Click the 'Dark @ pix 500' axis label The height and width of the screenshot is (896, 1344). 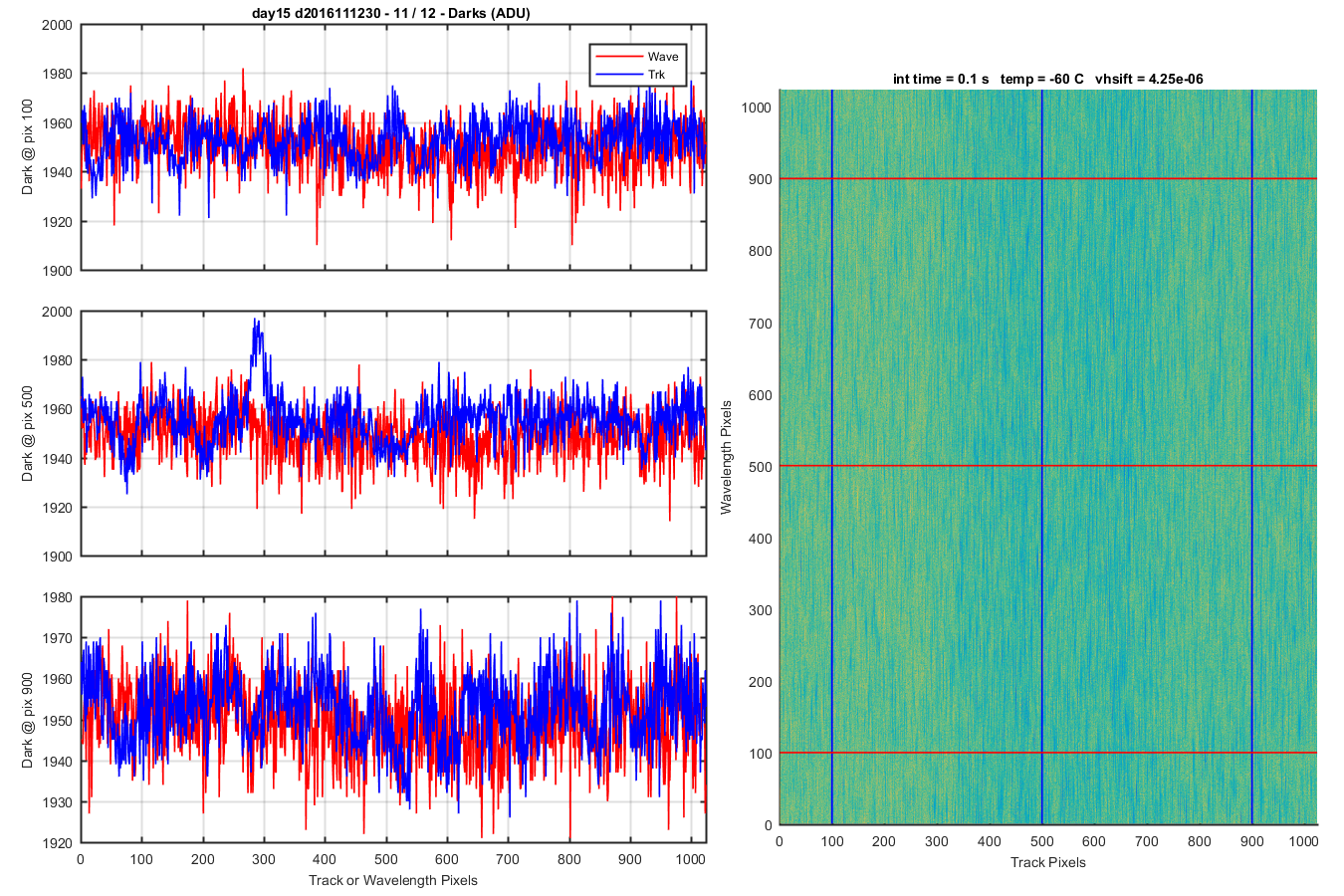(27, 434)
